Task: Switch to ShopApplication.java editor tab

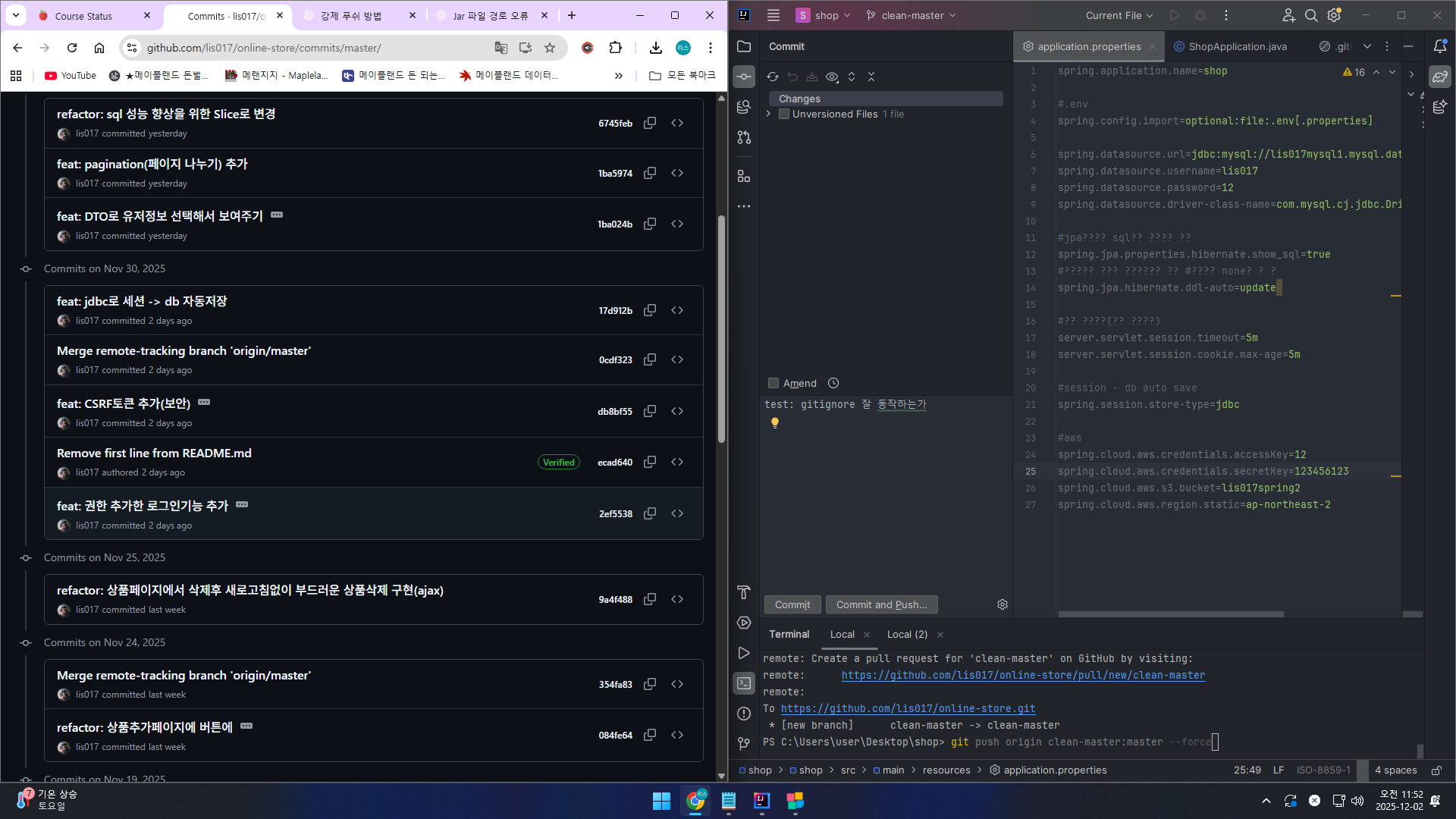Action: (x=1237, y=46)
